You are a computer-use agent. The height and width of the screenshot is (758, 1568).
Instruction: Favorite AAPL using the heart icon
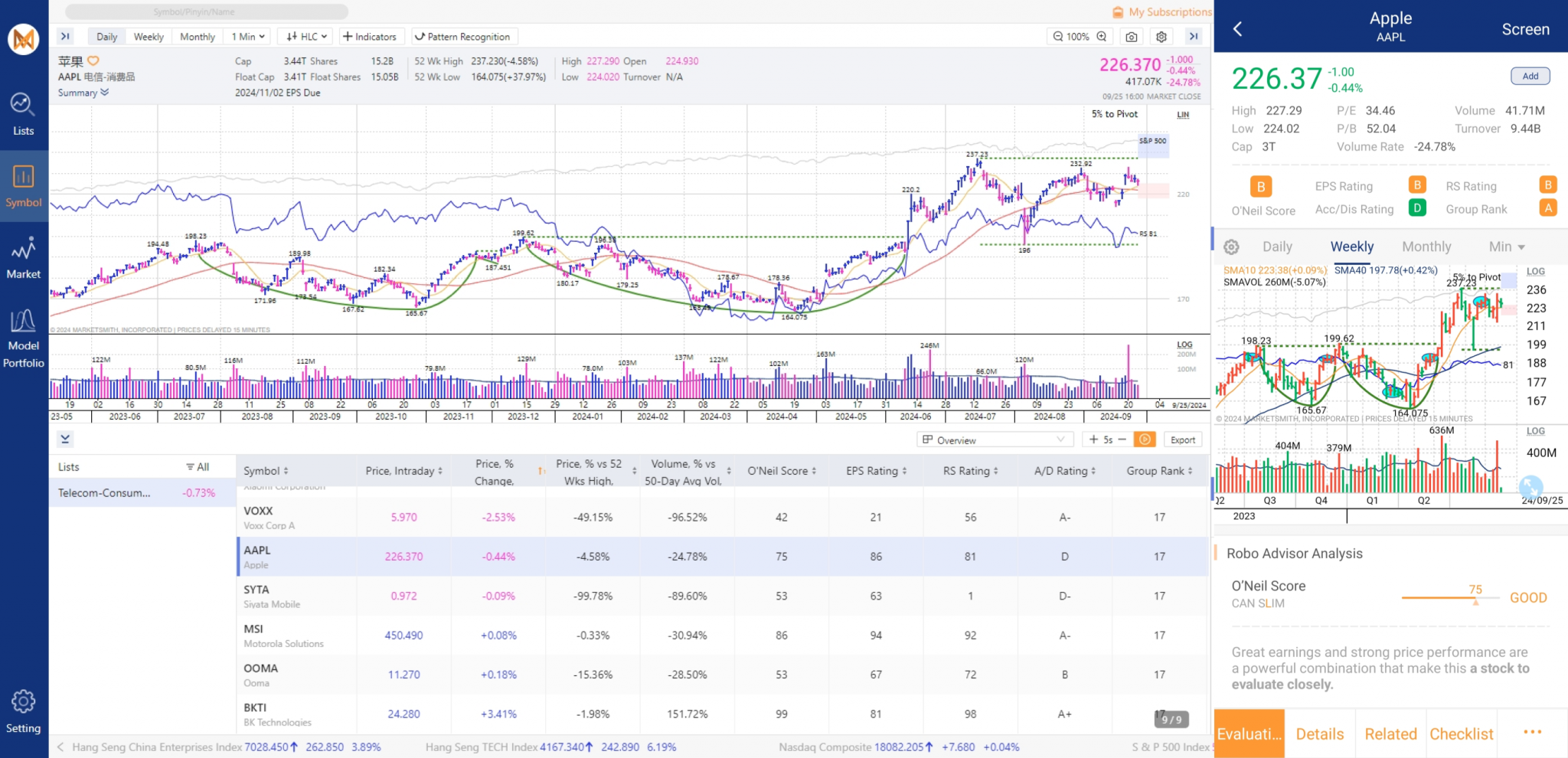(93, 61)
